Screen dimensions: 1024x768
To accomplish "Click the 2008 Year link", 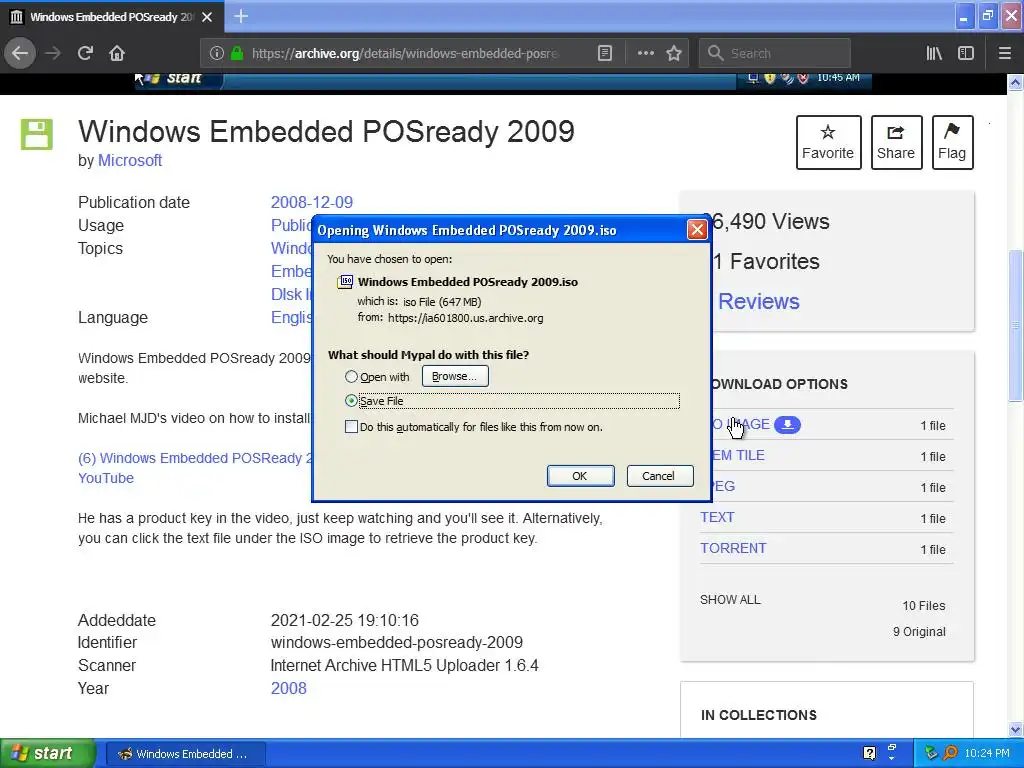I will 289,688.
